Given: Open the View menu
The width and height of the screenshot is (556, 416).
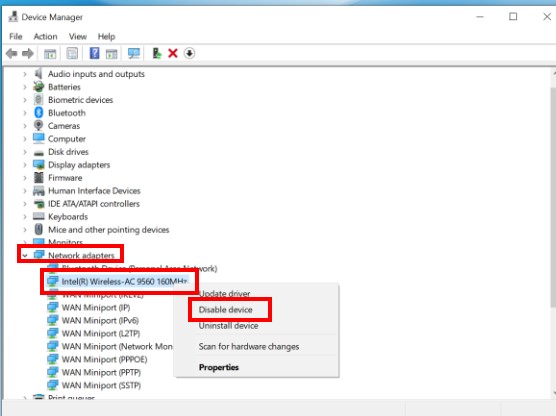Looking at the screenshot, I should pyautogui.click(x=78, y=37).
